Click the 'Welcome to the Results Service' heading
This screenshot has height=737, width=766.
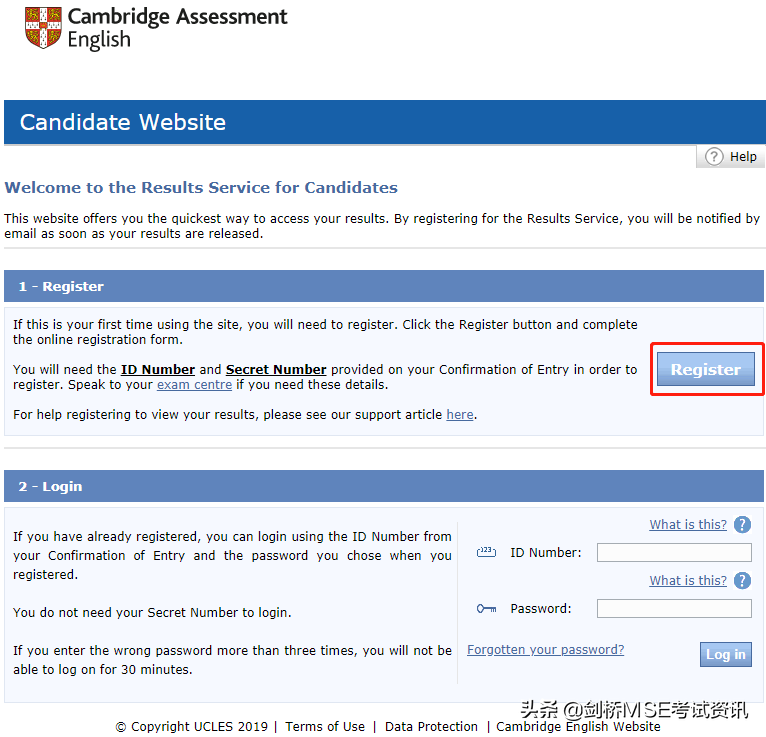(x=201, y=188)
